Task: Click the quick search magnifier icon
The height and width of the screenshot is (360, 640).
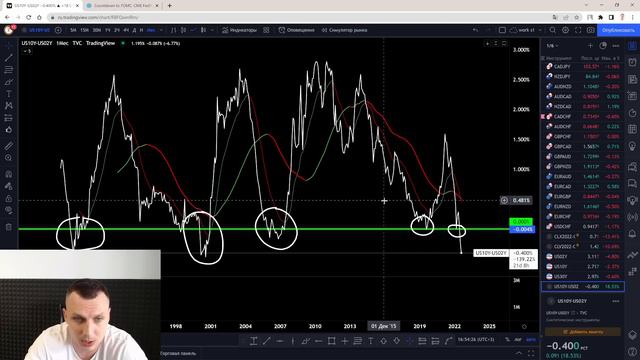Action: tap(553, 30)
